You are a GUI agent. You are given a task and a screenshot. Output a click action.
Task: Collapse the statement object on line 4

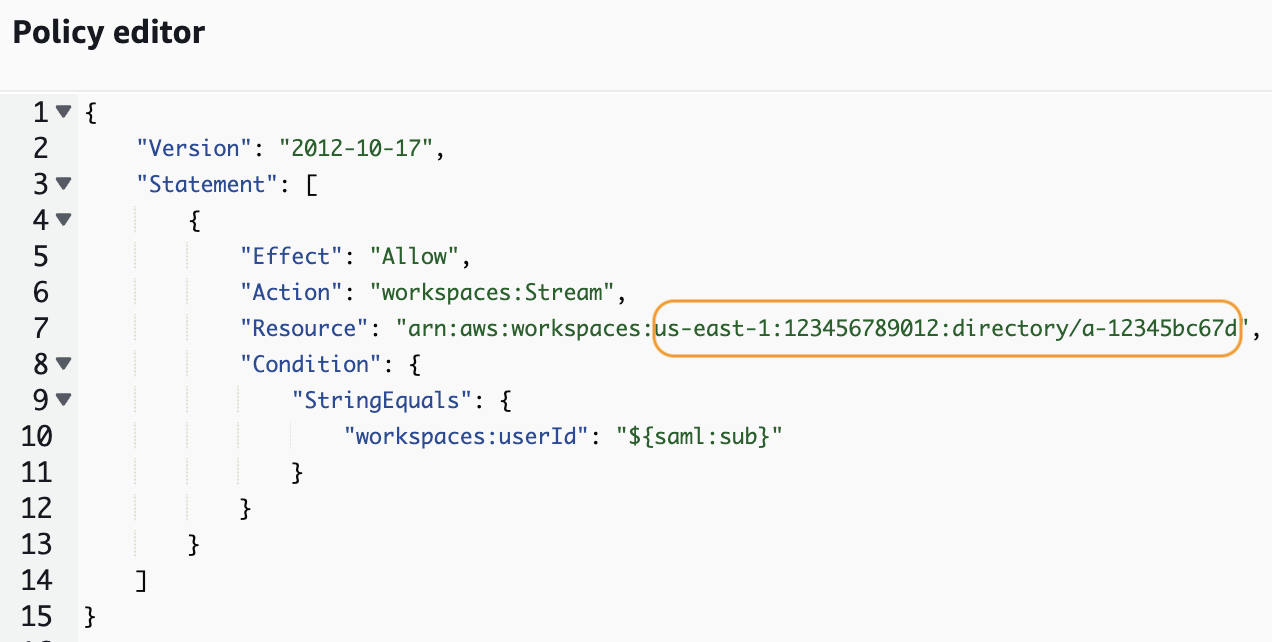click(63, 220)
